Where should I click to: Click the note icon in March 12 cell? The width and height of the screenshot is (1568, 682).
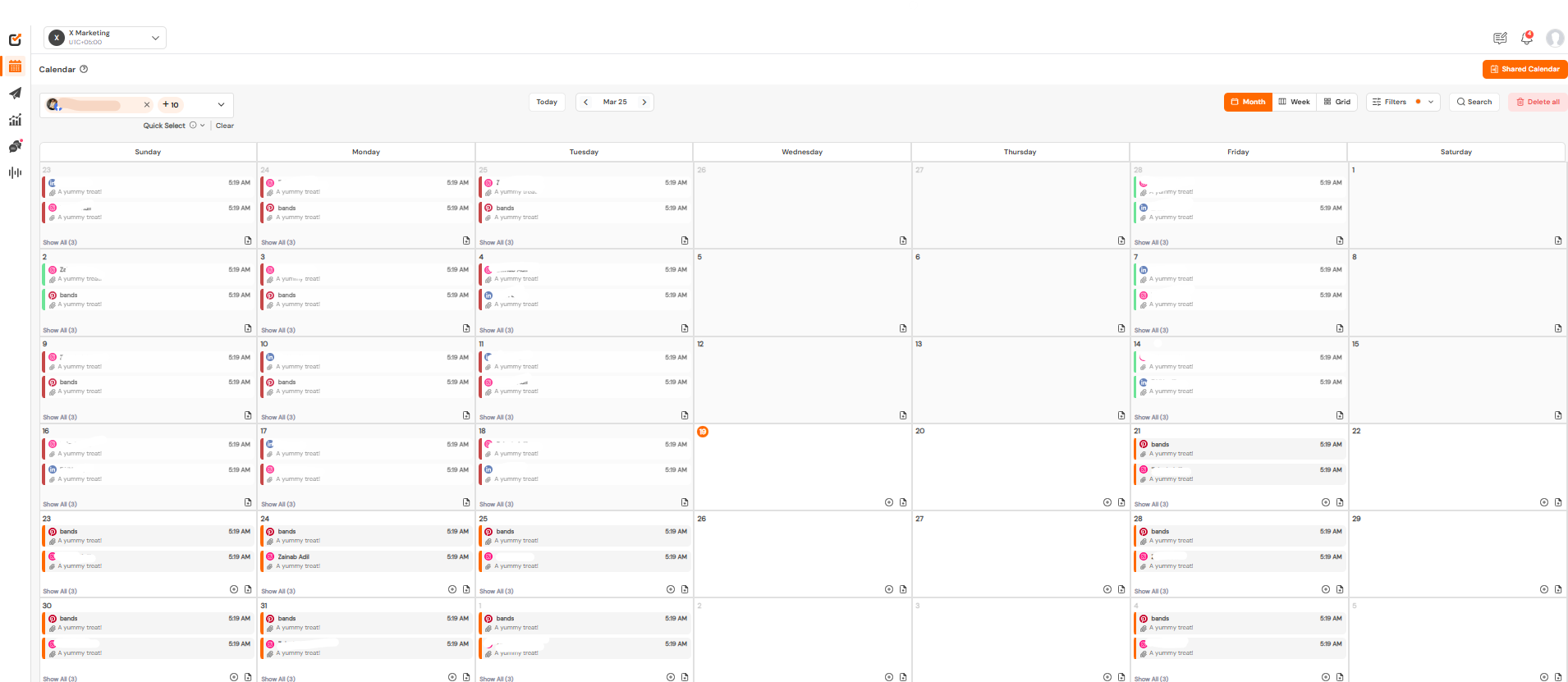coord(903,415)
